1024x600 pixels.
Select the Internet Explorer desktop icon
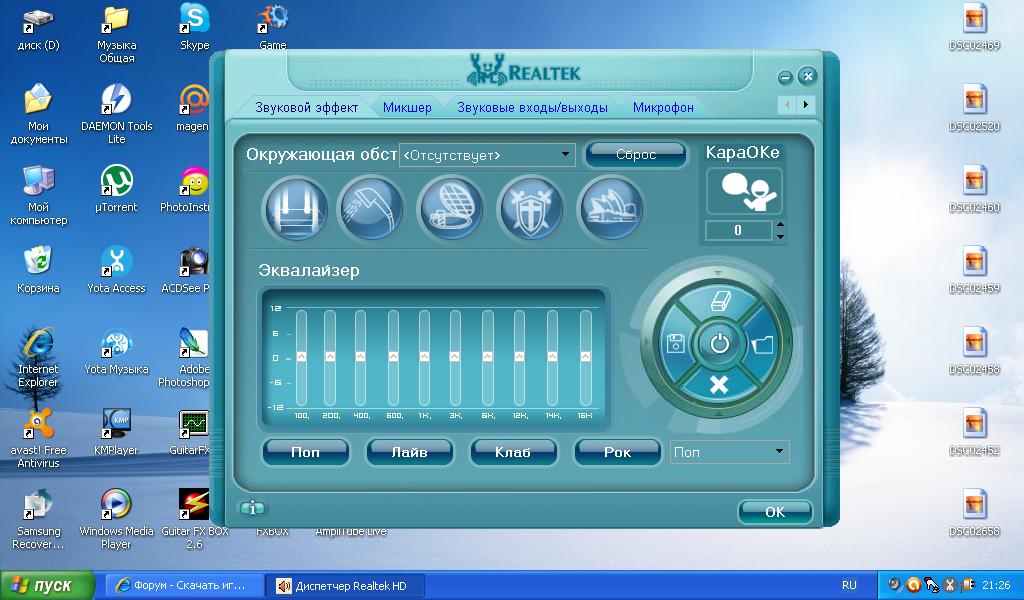click(38, 358)
